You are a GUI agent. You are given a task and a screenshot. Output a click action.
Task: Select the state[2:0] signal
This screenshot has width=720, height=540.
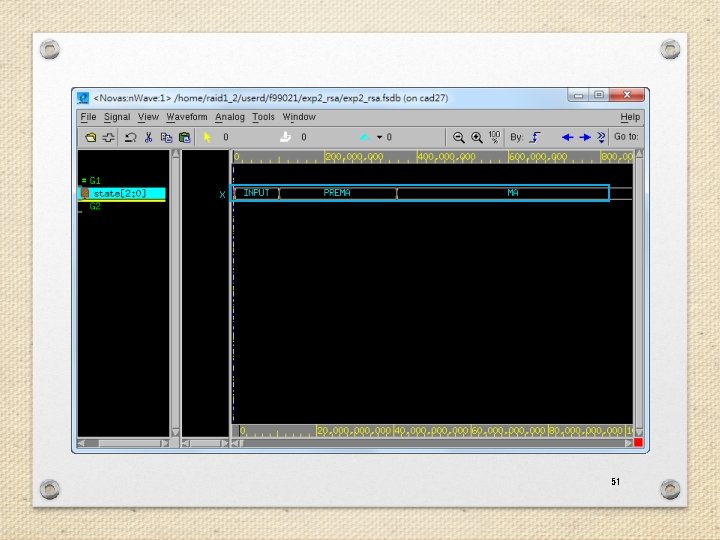[121, 193]
